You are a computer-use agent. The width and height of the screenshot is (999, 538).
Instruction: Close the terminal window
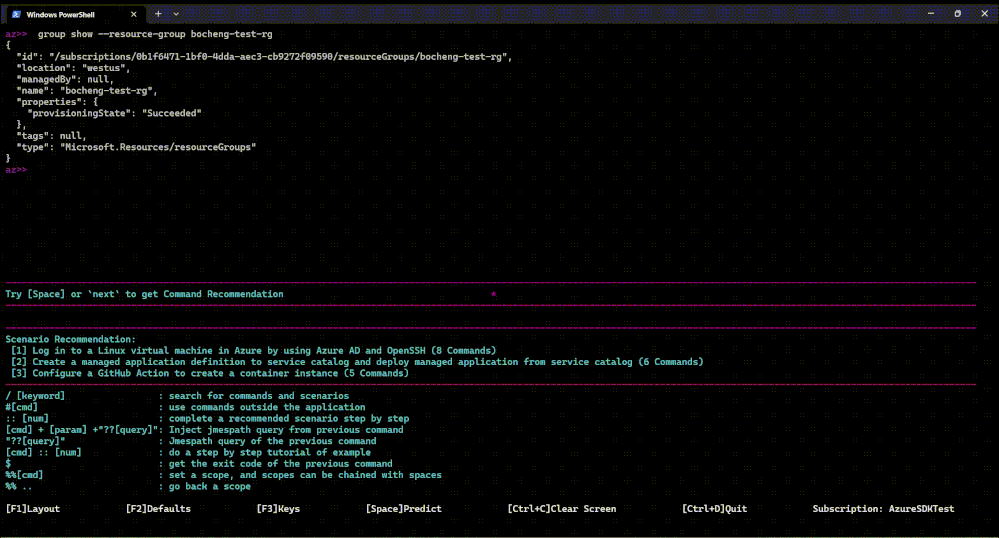click(984, 13)
